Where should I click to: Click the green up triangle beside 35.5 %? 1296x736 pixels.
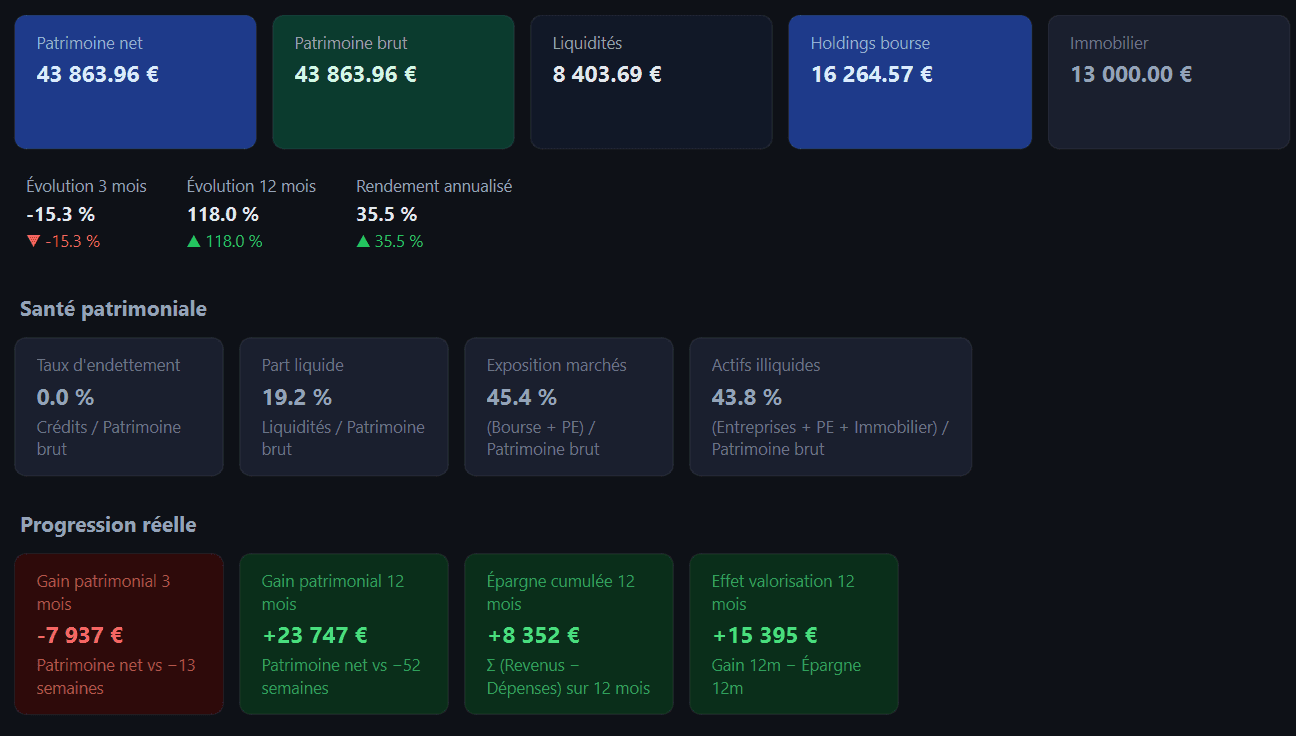tap(363, 241)
